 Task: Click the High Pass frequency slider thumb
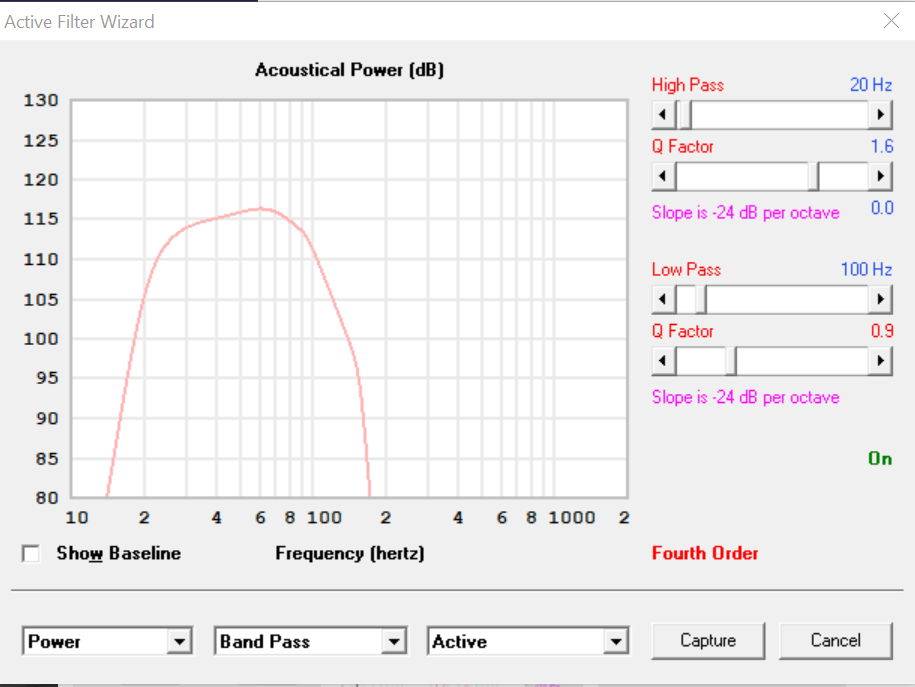pyautogui.click(x=686, y=114)
